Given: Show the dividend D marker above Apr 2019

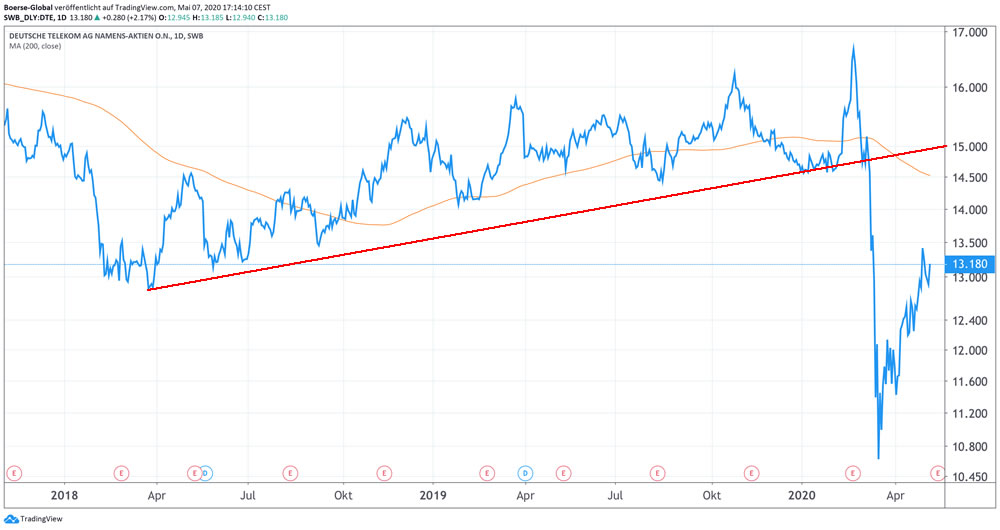Looking at the screenshot, I should click(x=526, y=473).
